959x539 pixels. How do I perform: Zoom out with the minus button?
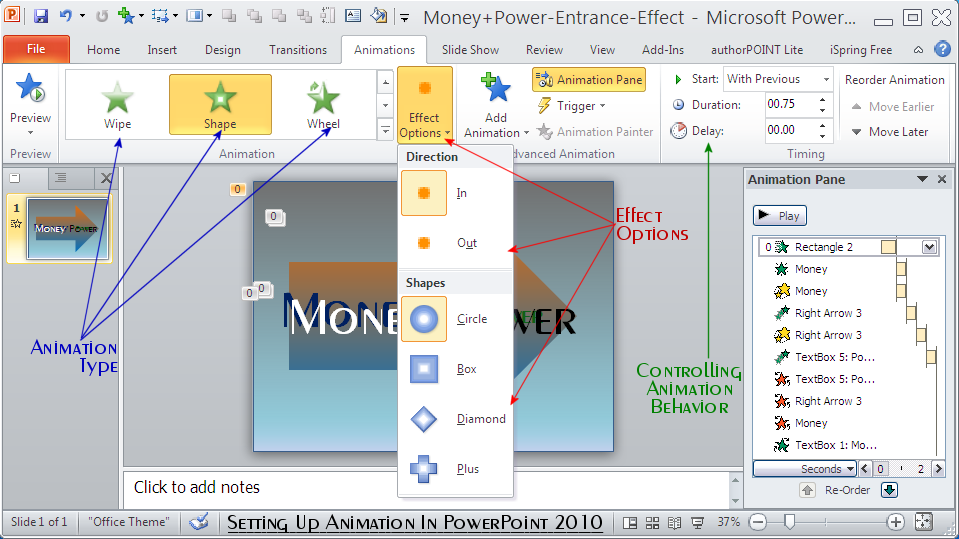[x=758, y=522]
